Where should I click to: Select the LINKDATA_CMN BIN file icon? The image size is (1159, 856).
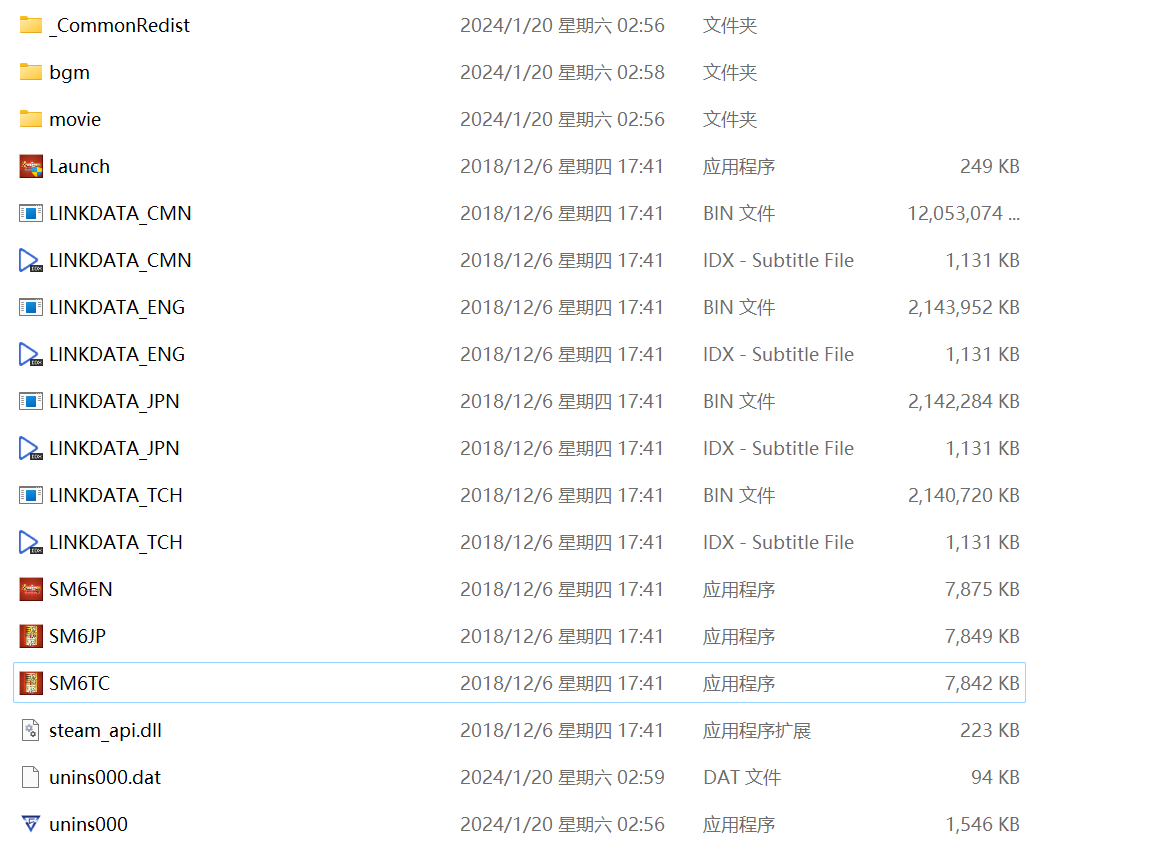click(x=31, y=213)
